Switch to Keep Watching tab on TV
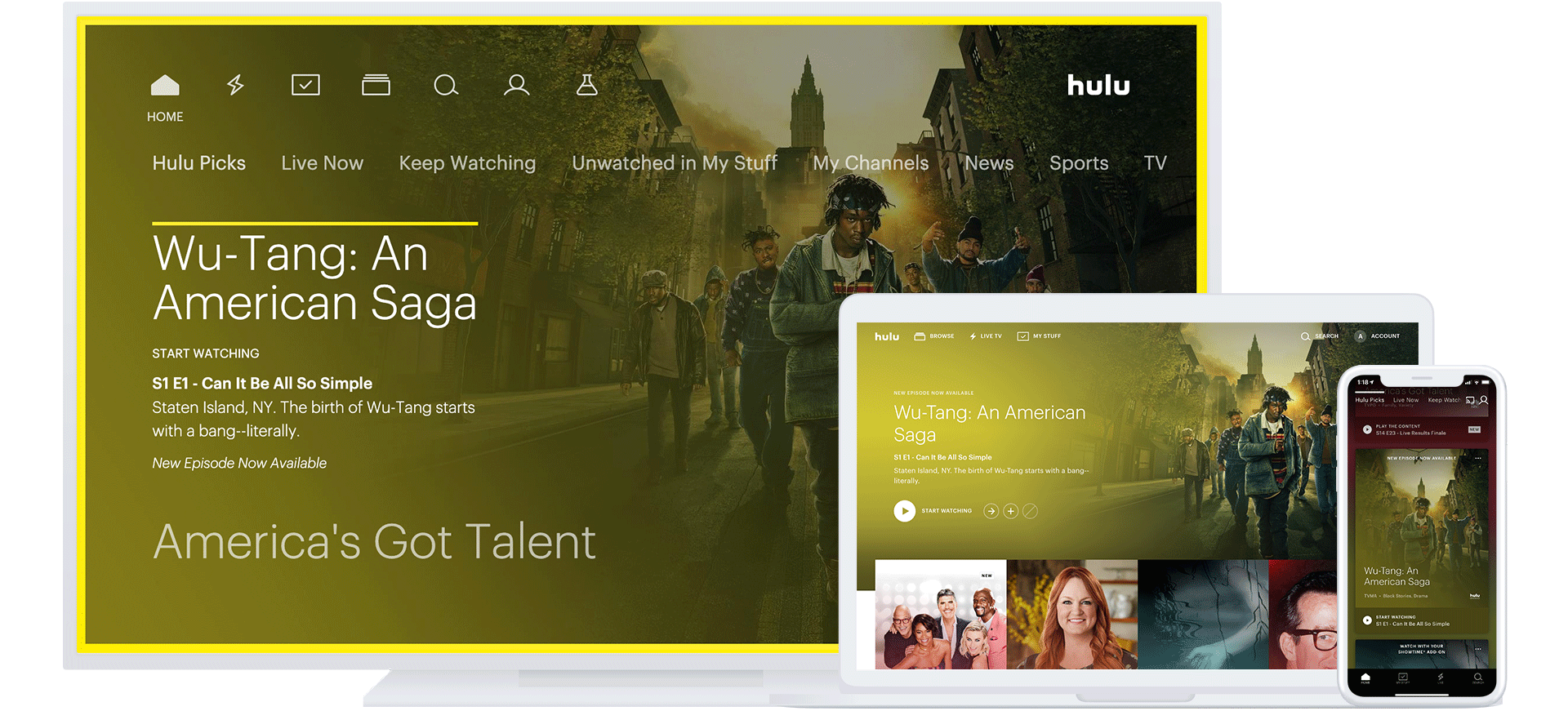Viewport: 1568px width, 711px height. pos(467,163)
